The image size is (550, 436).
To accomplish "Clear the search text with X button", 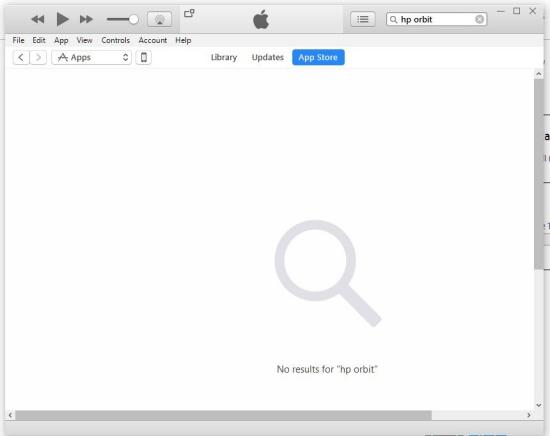I will click(479, 19).
